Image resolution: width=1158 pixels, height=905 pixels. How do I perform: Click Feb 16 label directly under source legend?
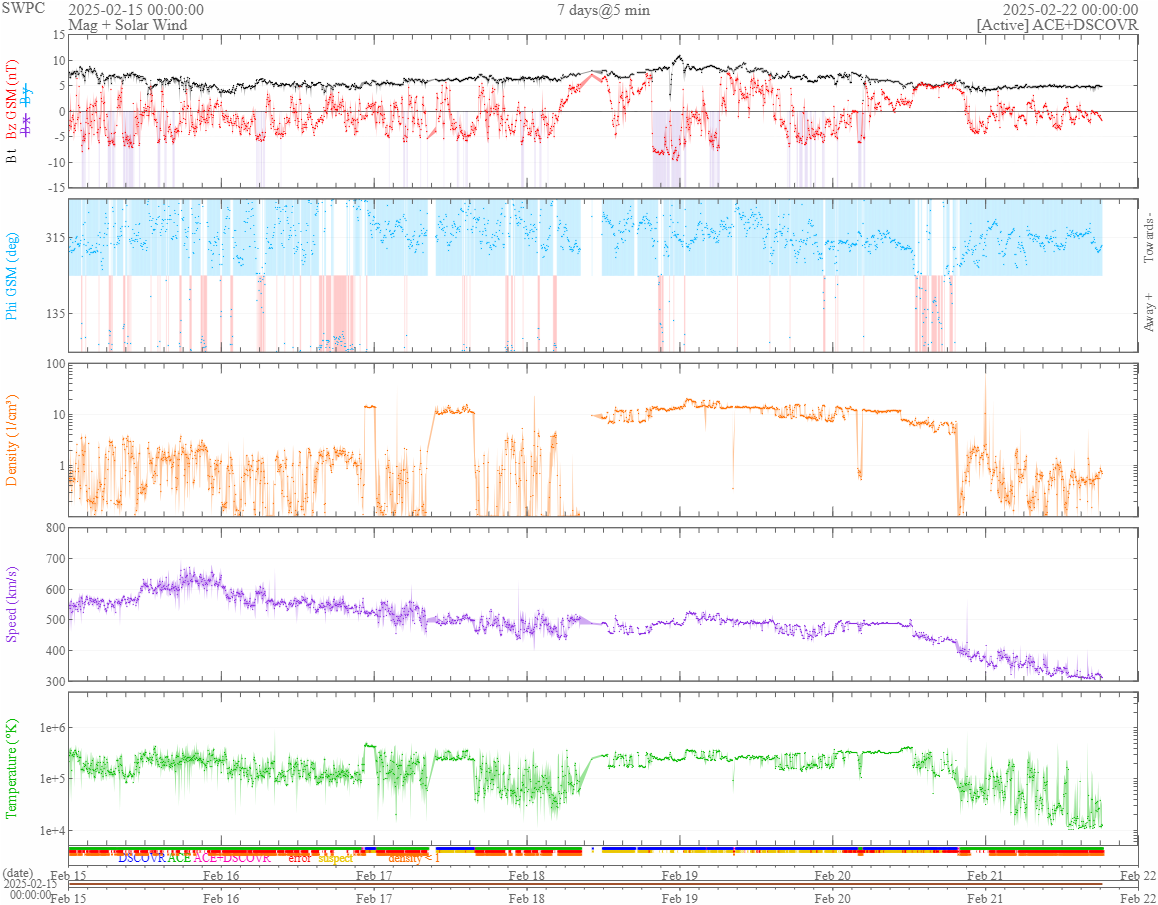[221, 875]
